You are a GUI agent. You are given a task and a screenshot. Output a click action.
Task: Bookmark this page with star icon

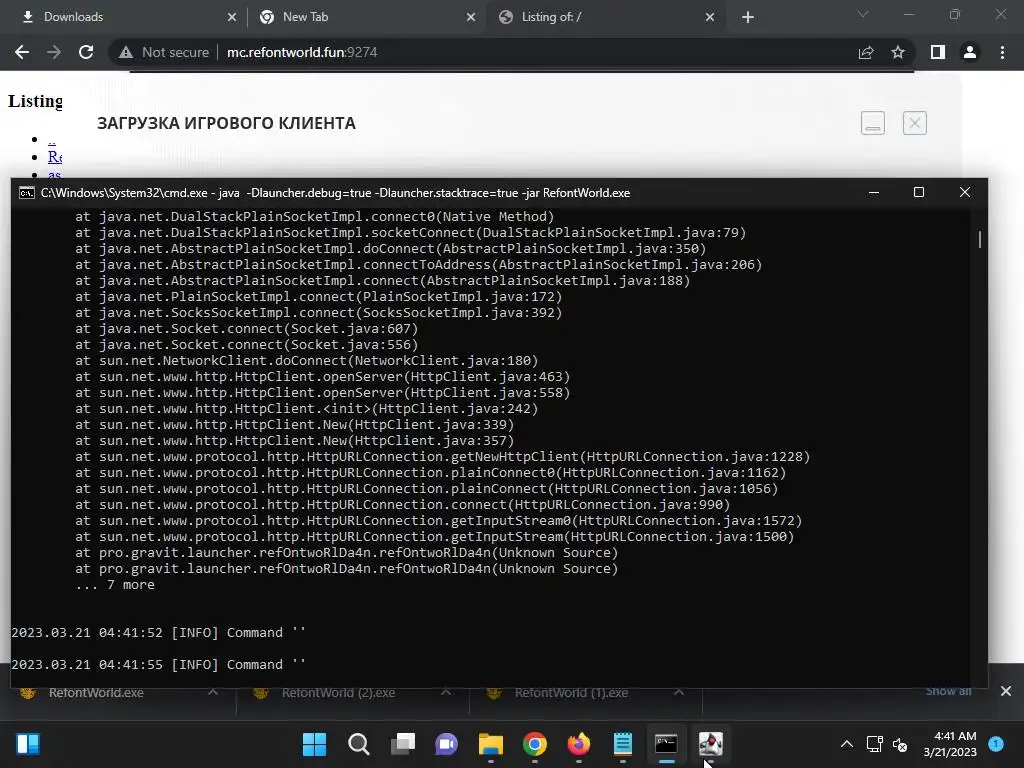tap(898, 52)
